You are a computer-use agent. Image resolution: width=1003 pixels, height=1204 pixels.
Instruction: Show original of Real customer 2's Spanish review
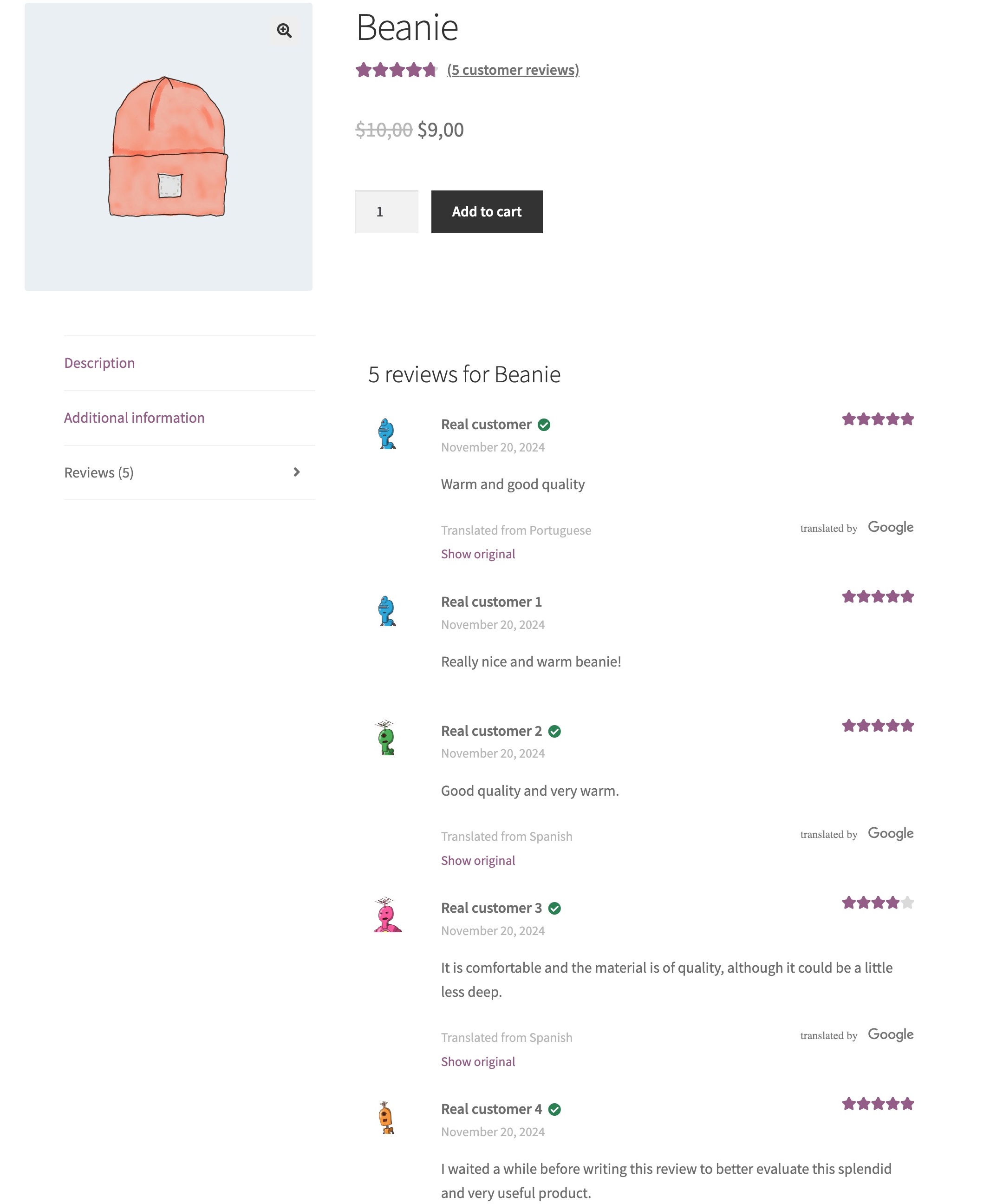478,860
